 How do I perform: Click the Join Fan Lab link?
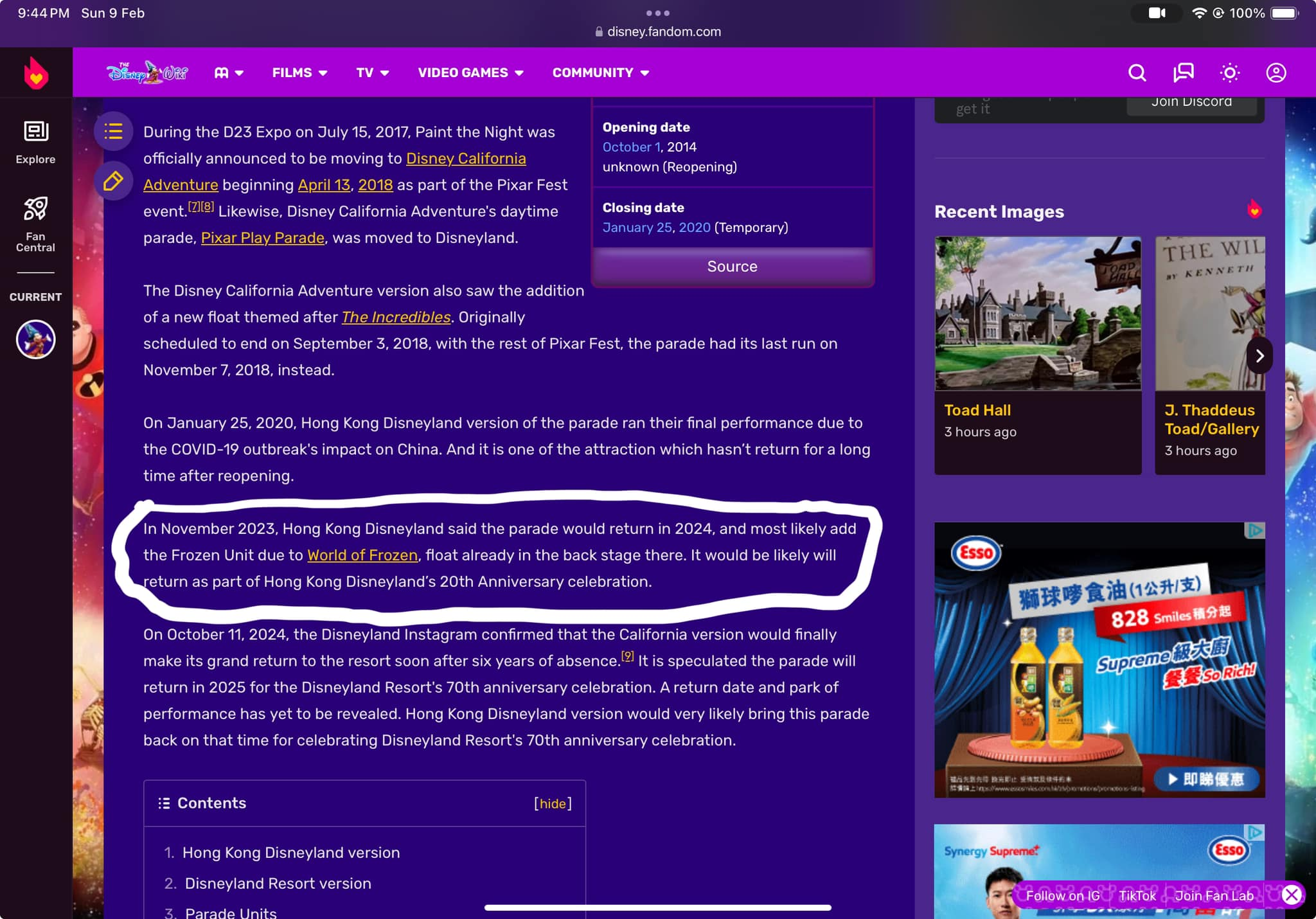click(x=1214, y=895)
